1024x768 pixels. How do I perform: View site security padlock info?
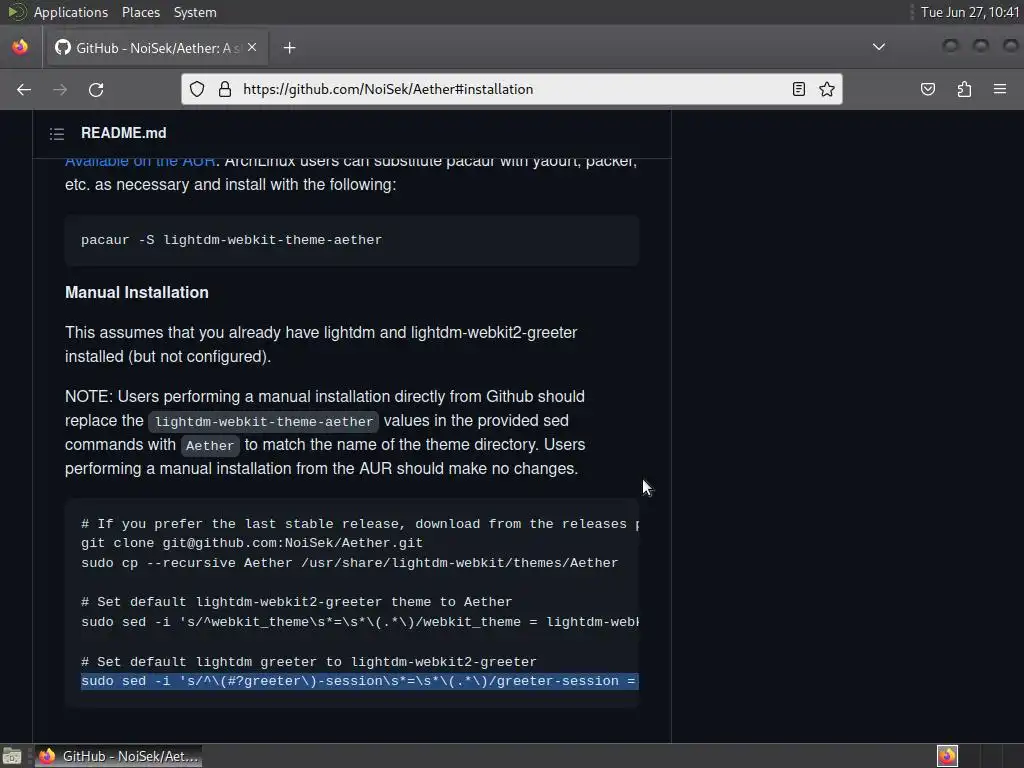coord(225,89)
